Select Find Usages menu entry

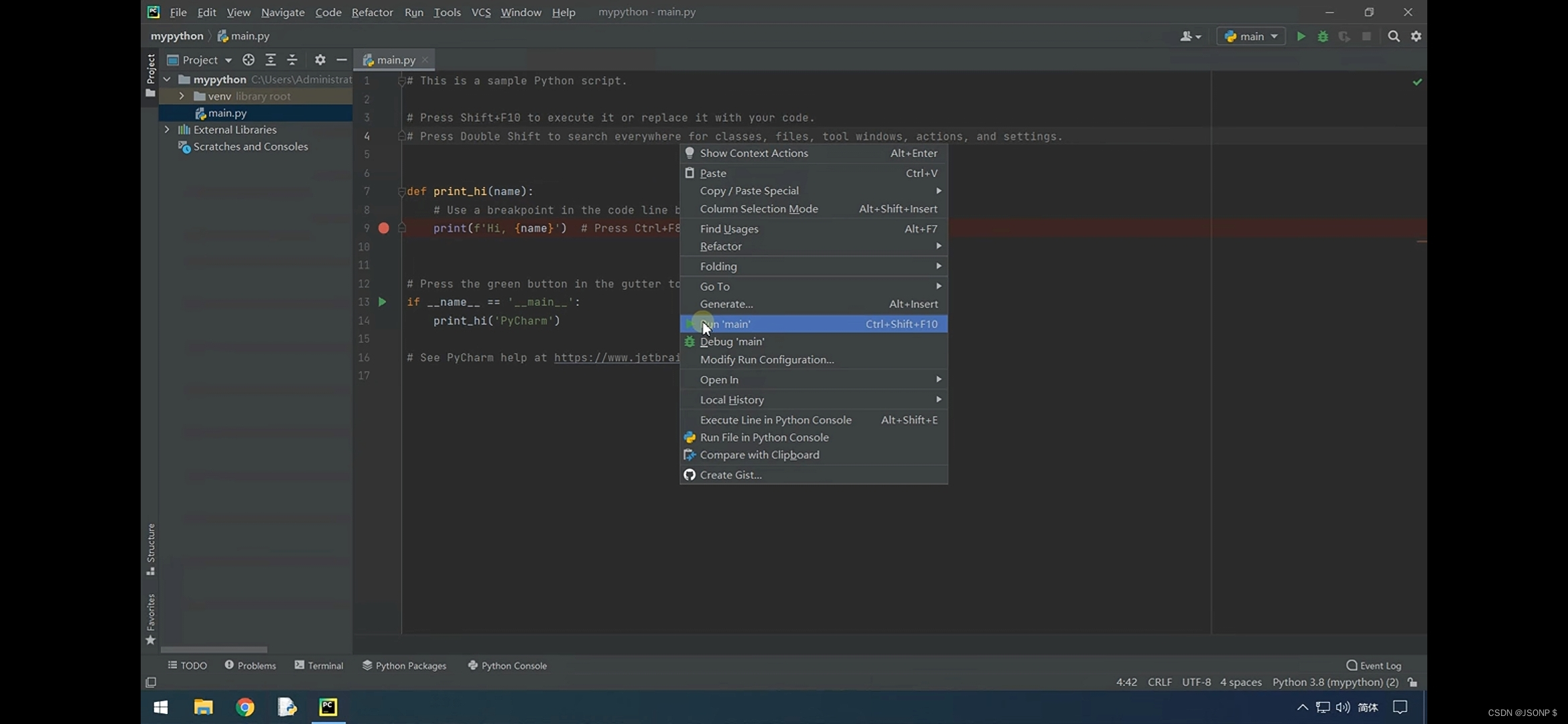813,229
